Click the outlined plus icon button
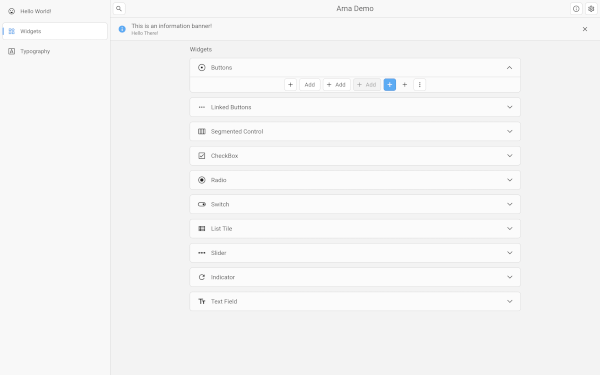The width and height of the screenshot is (600, 375). pyautogui.click(x=290, y=85)
